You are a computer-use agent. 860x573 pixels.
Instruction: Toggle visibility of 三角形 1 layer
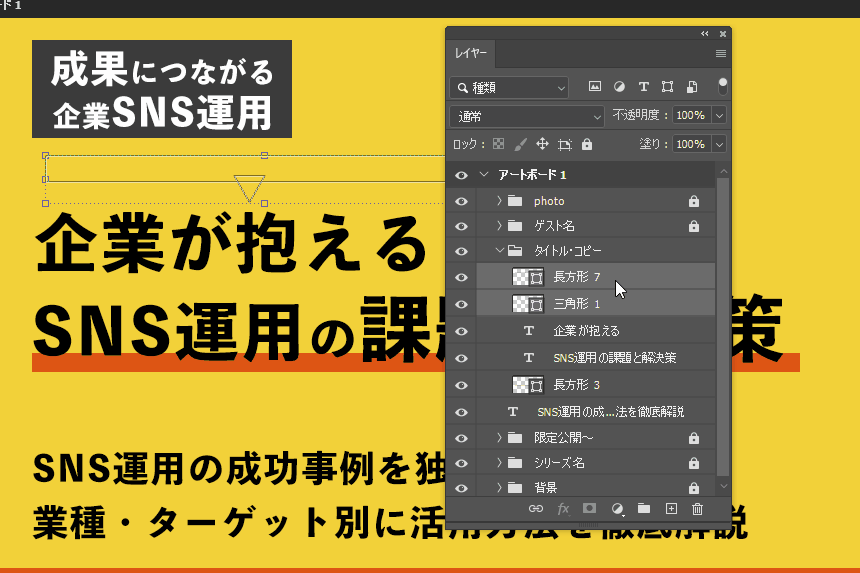(x=461, y=304)
